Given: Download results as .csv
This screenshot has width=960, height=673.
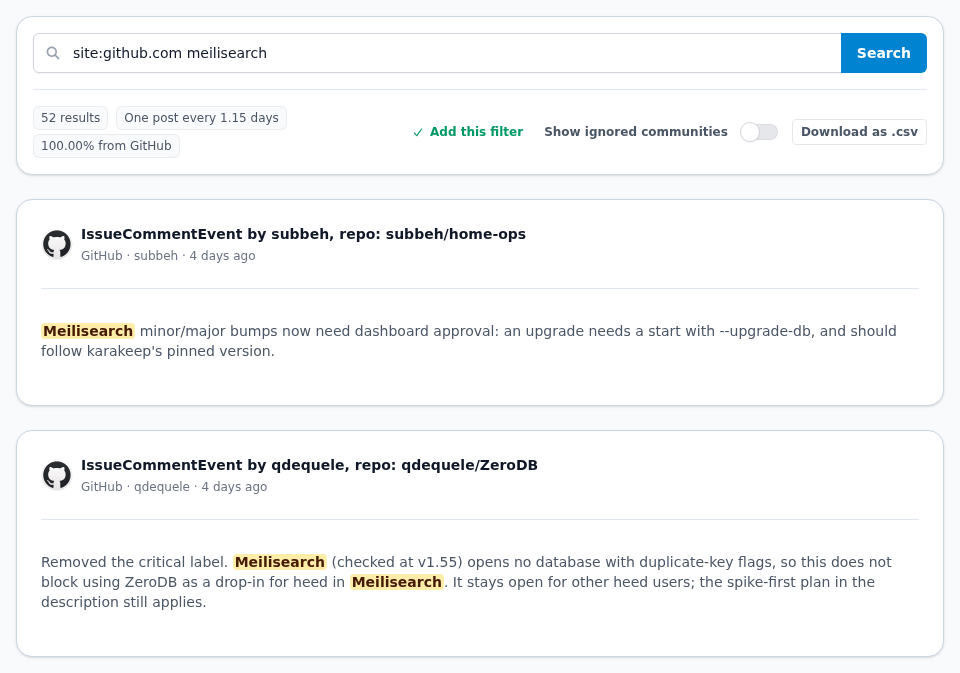Looking at the screenshot, I should pos(859,132).
